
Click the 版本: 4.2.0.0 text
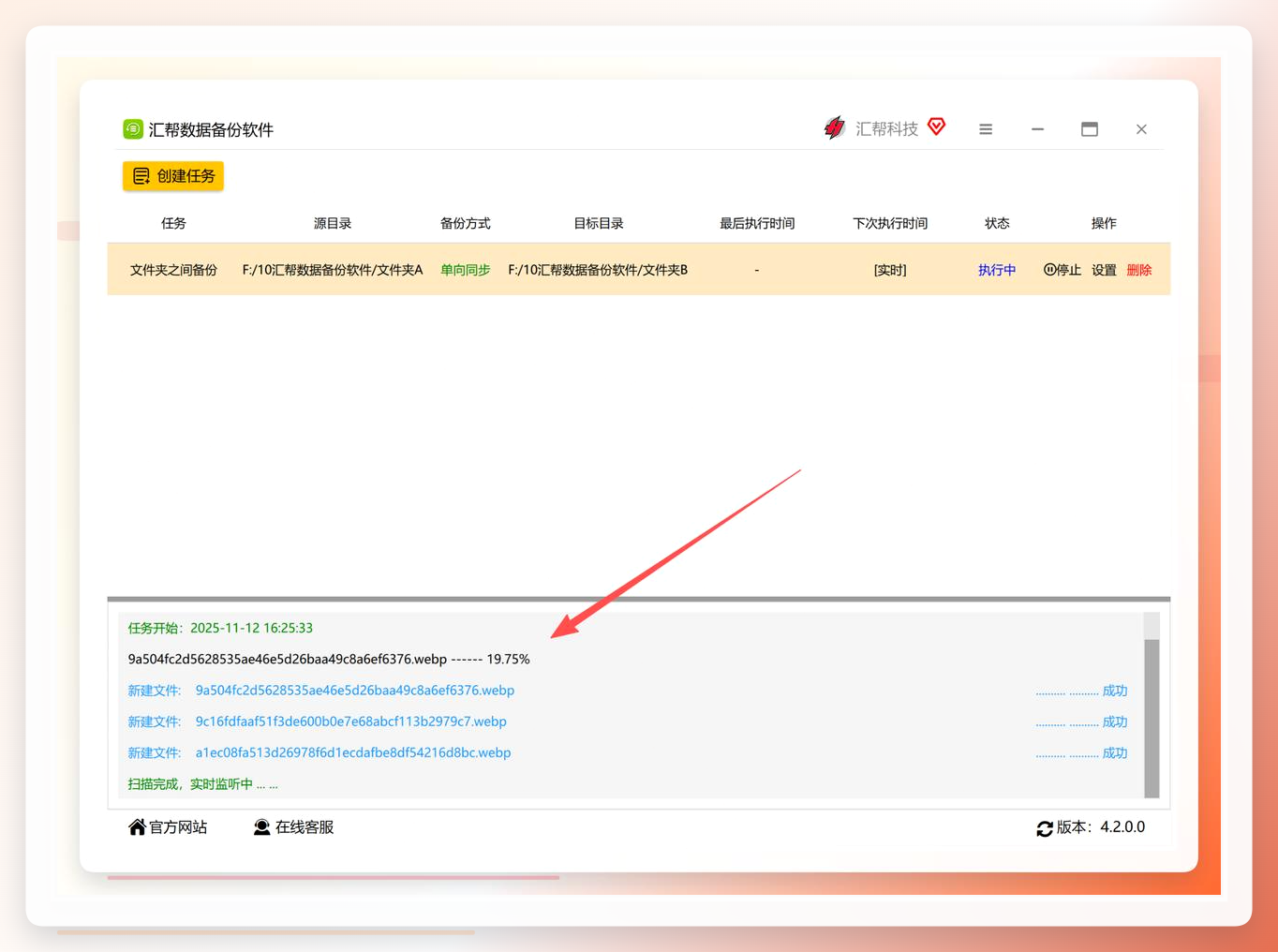pyautogui.click(x=1101, y=827)
